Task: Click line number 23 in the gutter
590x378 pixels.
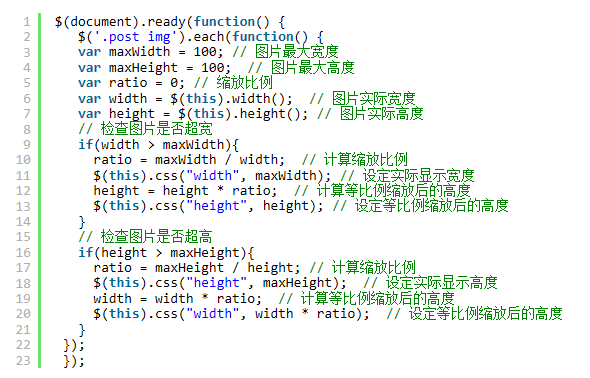Action: tap(23, 360)
